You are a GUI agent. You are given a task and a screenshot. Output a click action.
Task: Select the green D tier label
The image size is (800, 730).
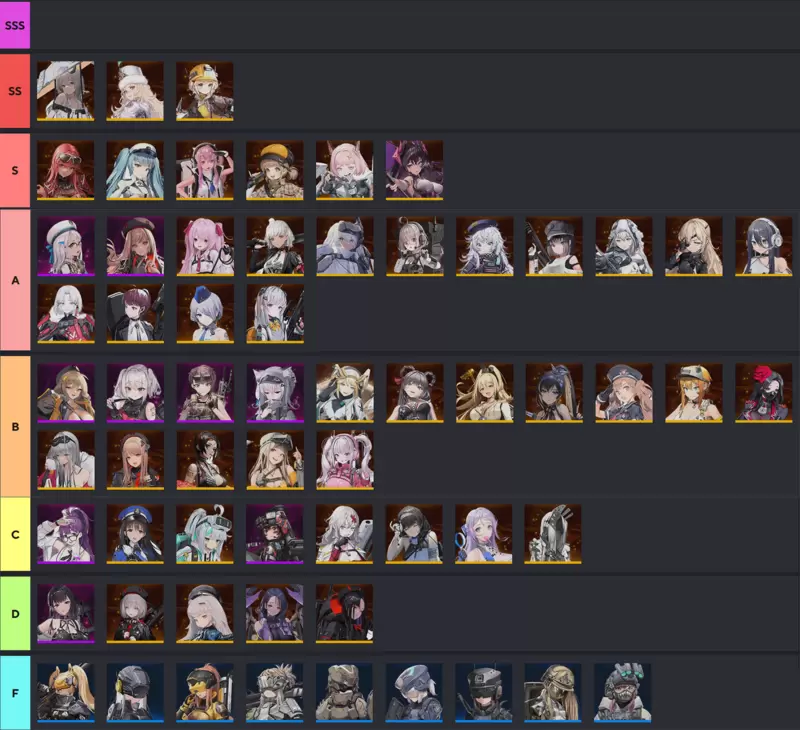point(15,614)
